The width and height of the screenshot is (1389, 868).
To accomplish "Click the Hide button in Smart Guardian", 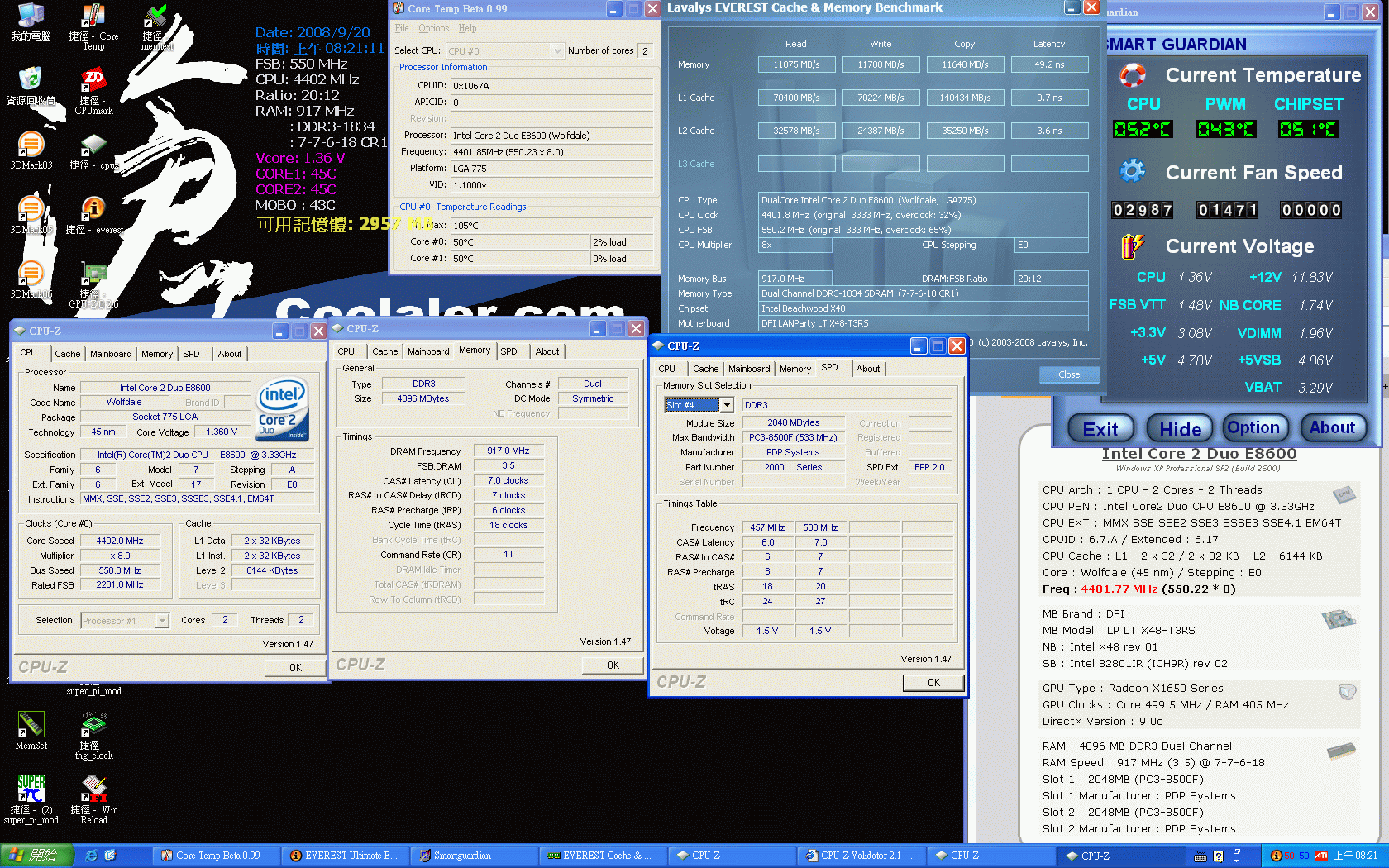I will click(x=1180, y=428).
